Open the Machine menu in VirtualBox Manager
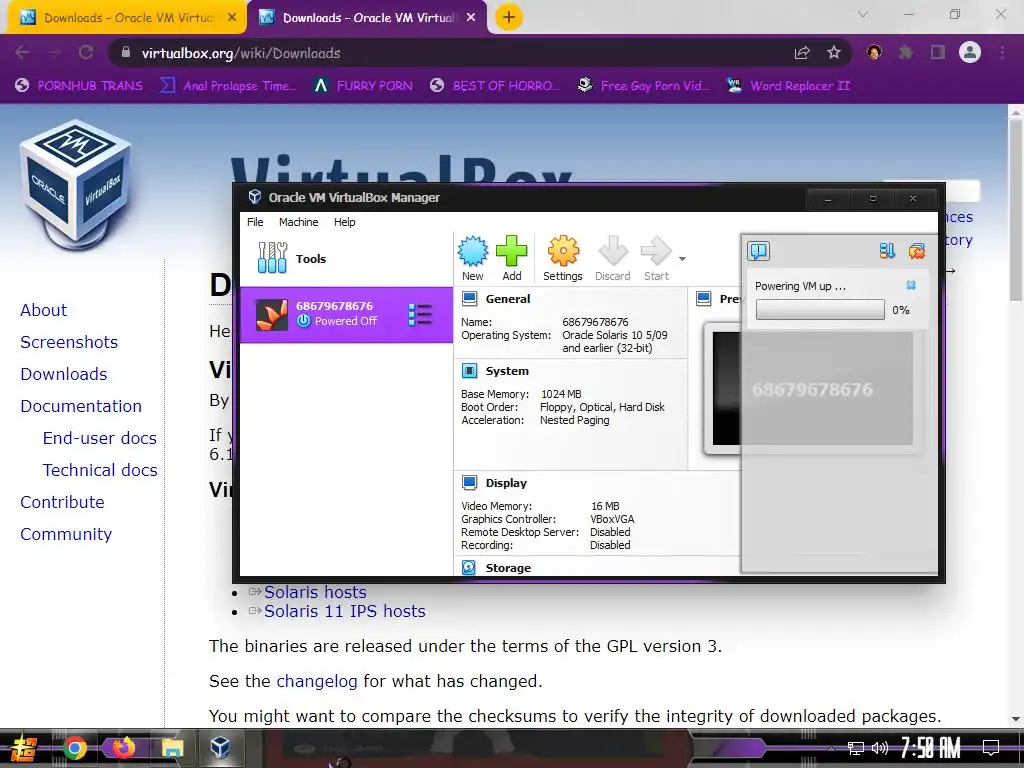The height and width of the screenshot is (768, 1024). (x=298, y=222)
